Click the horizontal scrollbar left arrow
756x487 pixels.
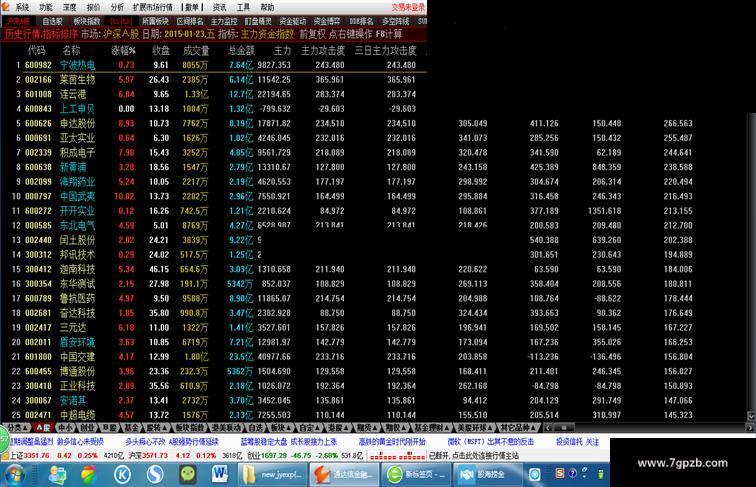point(547,428)
